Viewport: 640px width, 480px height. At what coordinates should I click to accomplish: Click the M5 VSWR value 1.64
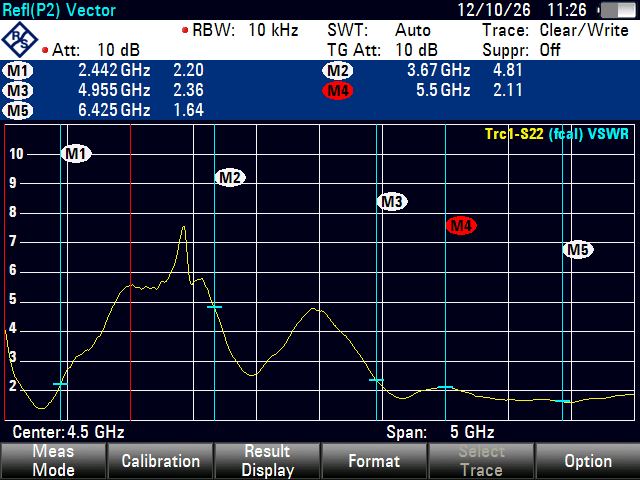(x=188, y=110)
